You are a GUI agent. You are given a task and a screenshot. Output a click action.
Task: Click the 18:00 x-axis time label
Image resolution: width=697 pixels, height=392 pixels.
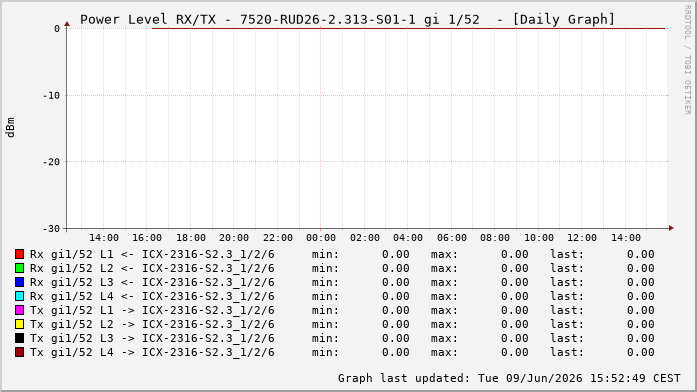191,238
